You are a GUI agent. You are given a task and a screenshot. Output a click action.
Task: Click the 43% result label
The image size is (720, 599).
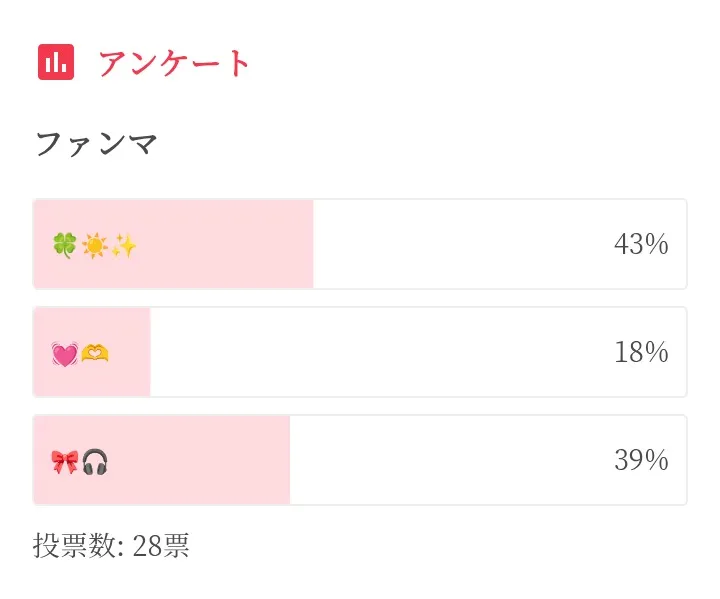tap(641, 245)
